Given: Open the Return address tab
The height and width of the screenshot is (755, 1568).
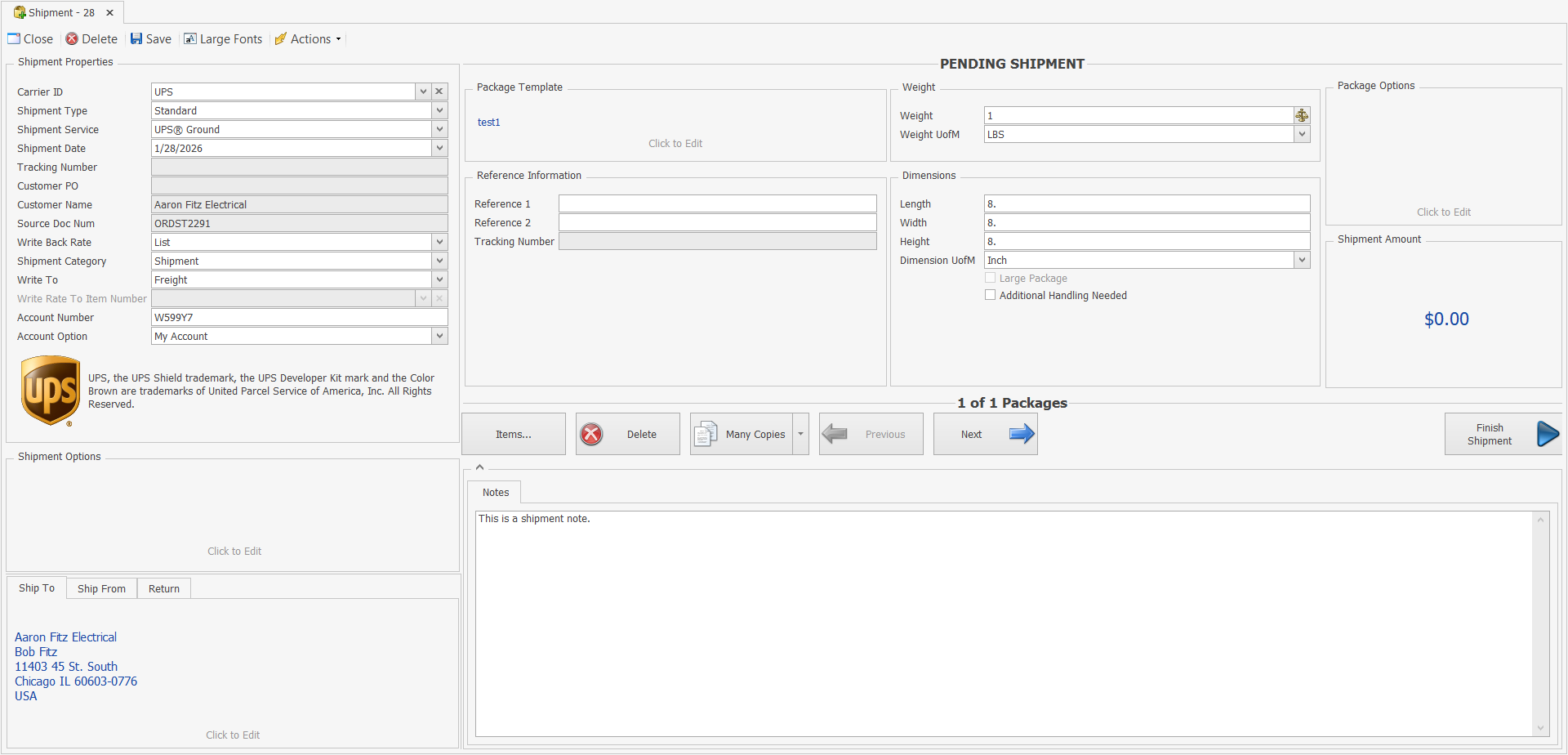Looking at the screenshot, I should [x=164, y=589].
